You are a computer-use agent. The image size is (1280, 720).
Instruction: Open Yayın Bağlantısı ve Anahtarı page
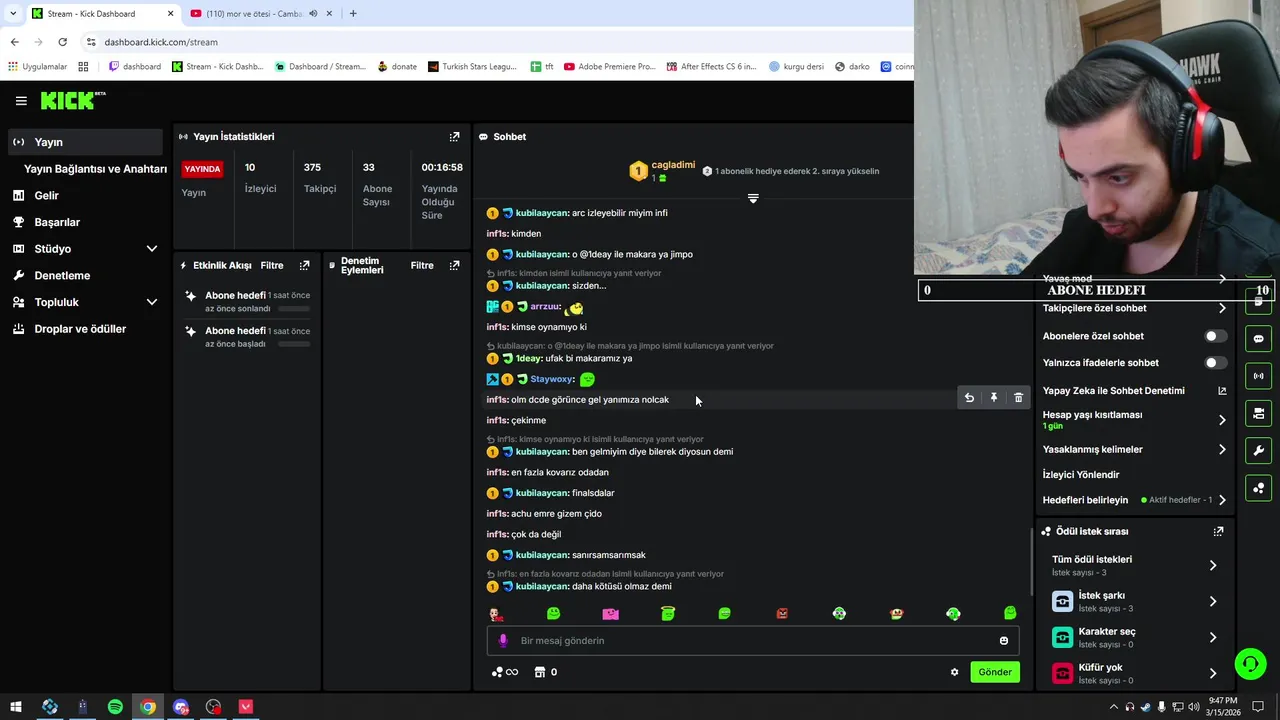tap(95, 169)
